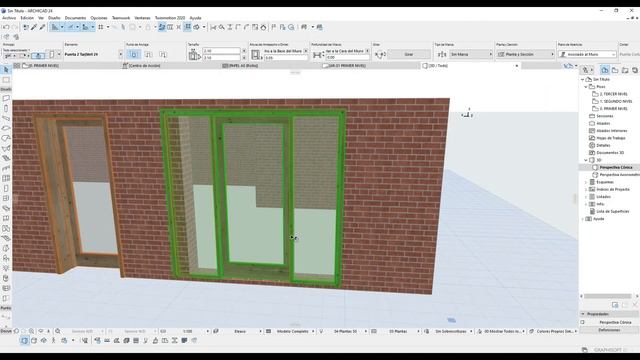This screenshot has height=360, width=640.
Task: Open Sin Marca marker type dropdown
Action: pyautogui.click(x=471, y=54)
